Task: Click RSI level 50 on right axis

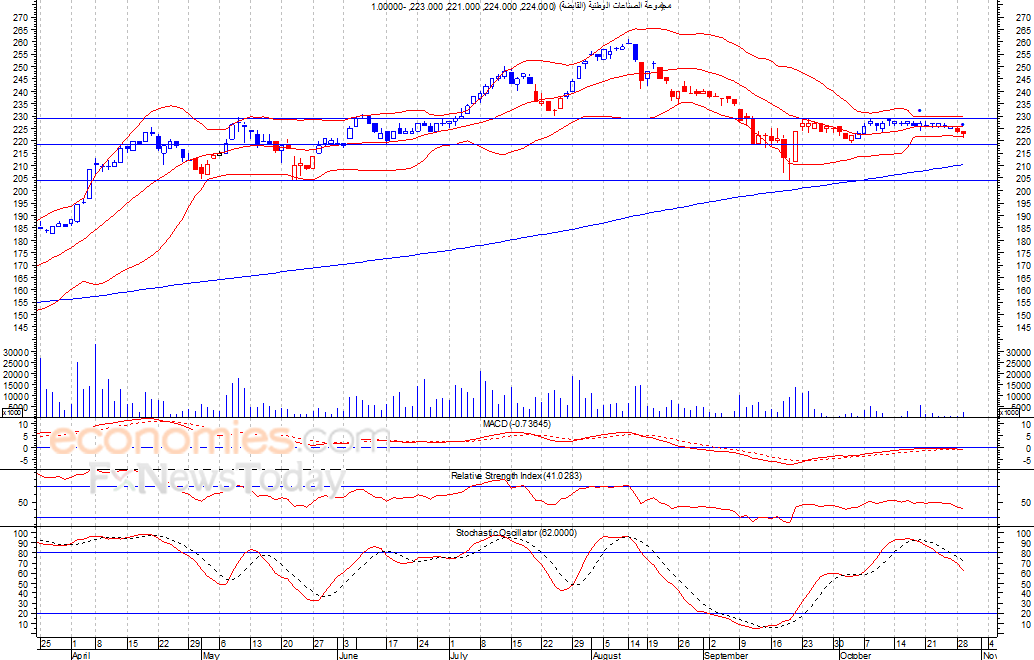Action: (1025, 502)
